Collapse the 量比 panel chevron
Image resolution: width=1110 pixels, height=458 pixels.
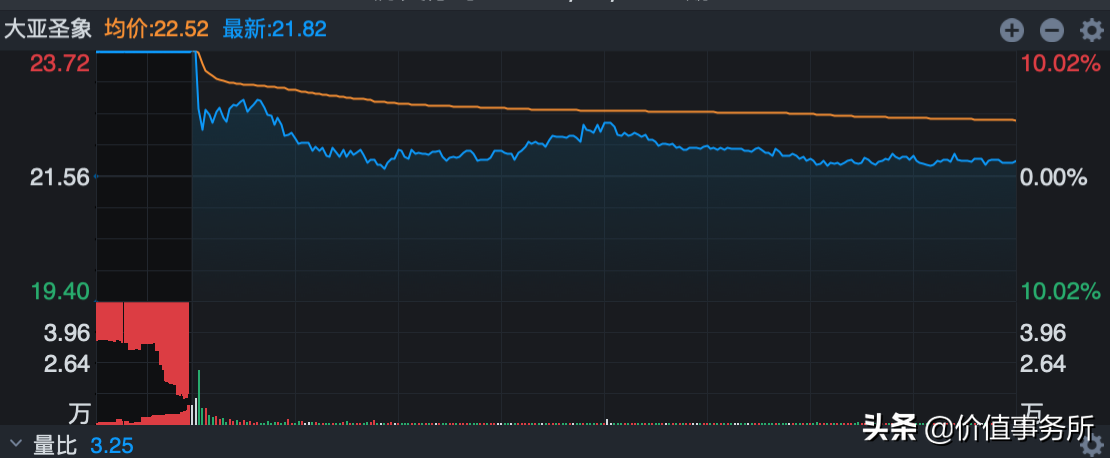pyautogui.click(x=16, y=445)
